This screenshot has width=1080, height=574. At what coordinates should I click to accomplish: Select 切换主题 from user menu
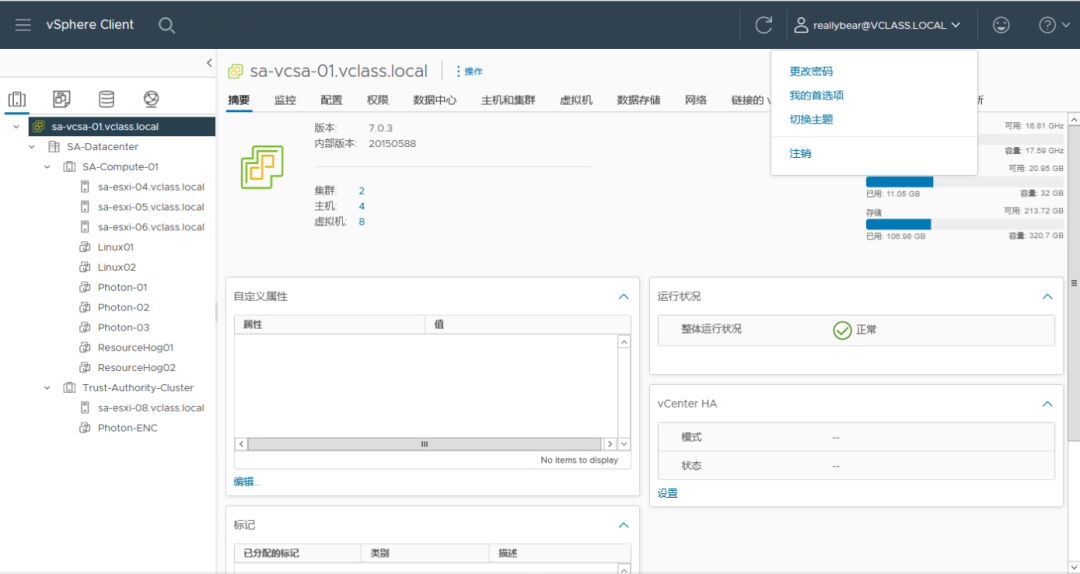811,119
